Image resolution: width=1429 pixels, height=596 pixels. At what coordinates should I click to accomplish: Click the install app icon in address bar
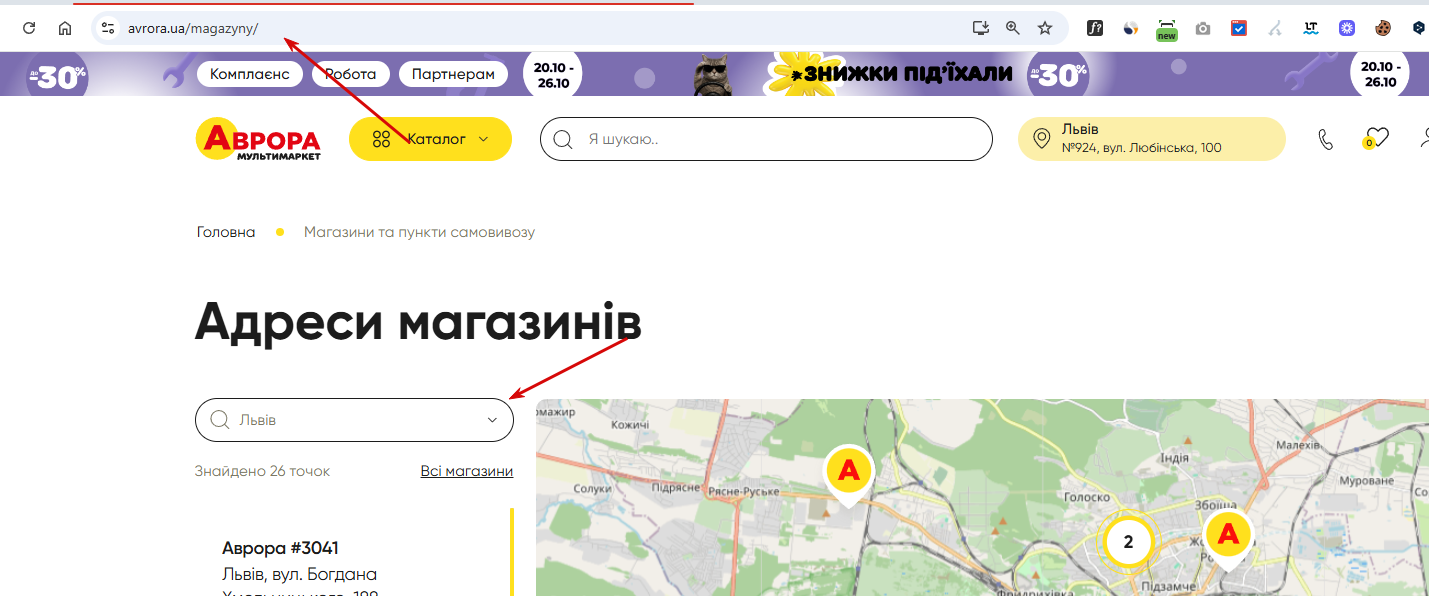[980, 28]
